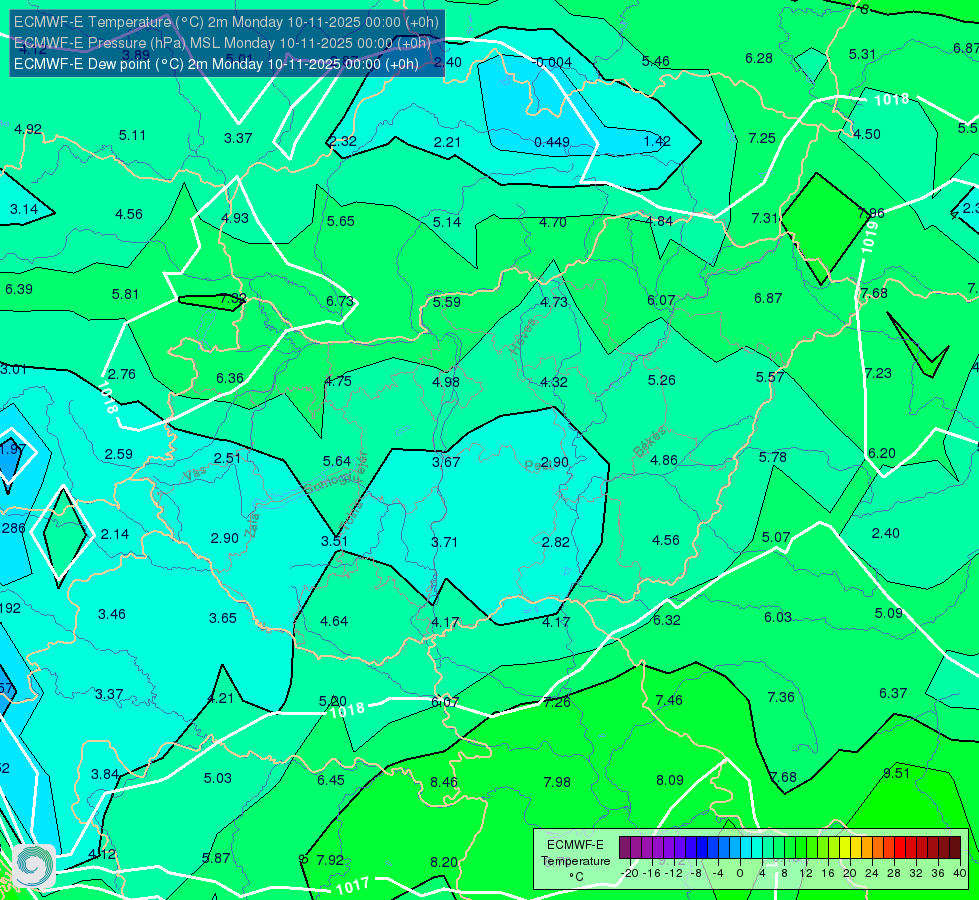
Task: Click the Zala county label
Action: [253, 525]
